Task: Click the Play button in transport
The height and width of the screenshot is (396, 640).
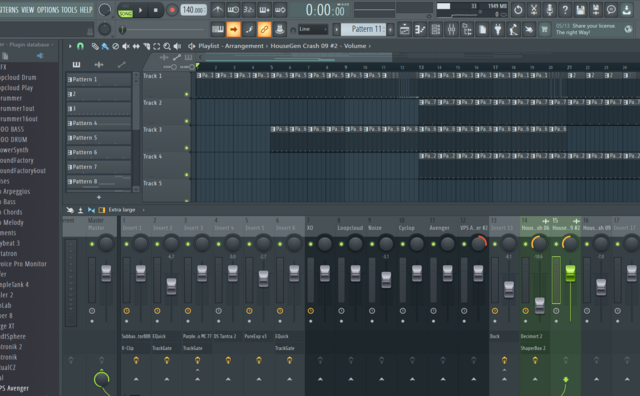Action: coord(141,10)
